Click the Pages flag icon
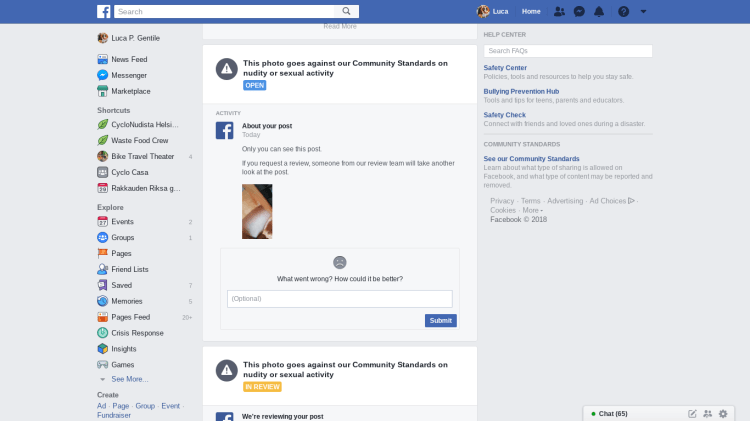This screenshot has height=421, width=750. [102, 253]
